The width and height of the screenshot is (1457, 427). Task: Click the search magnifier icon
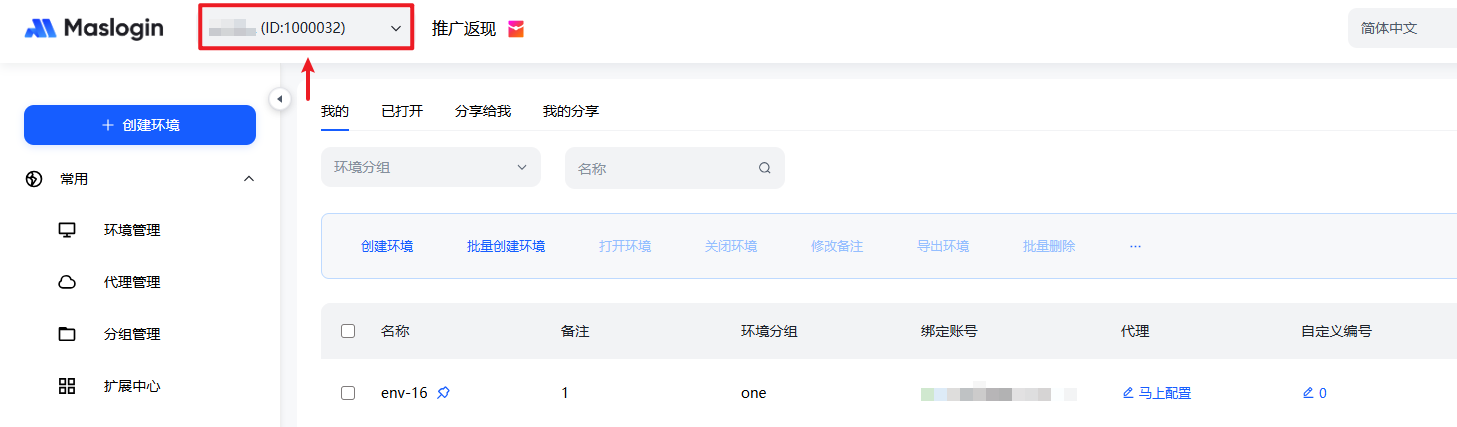(765, 168)
